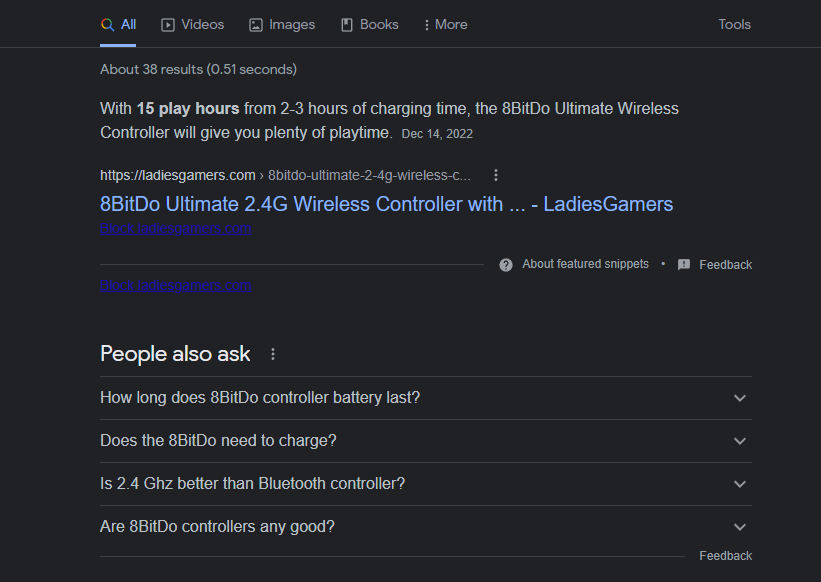Select the All results tab

[119, 25]
